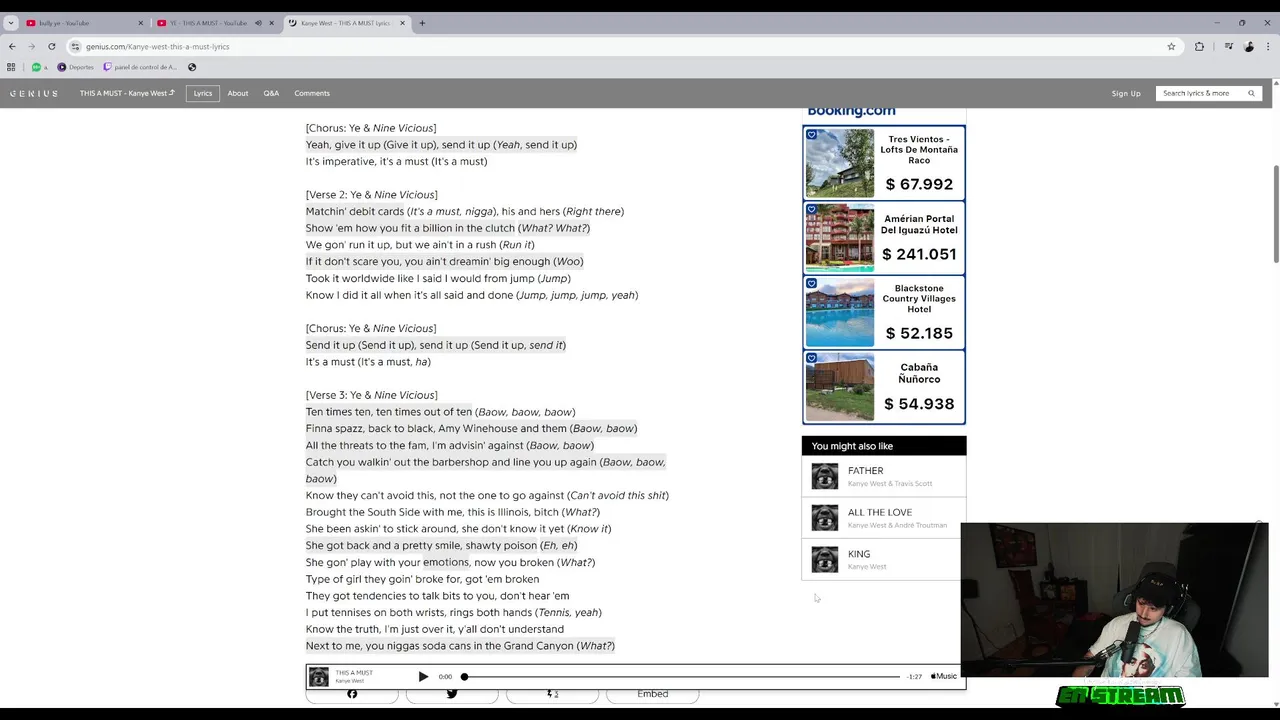Click lyric 'Yeah, give it up (Give it up)'
The height and width of the screenshot is (720, 1280).
coord(441,145)
